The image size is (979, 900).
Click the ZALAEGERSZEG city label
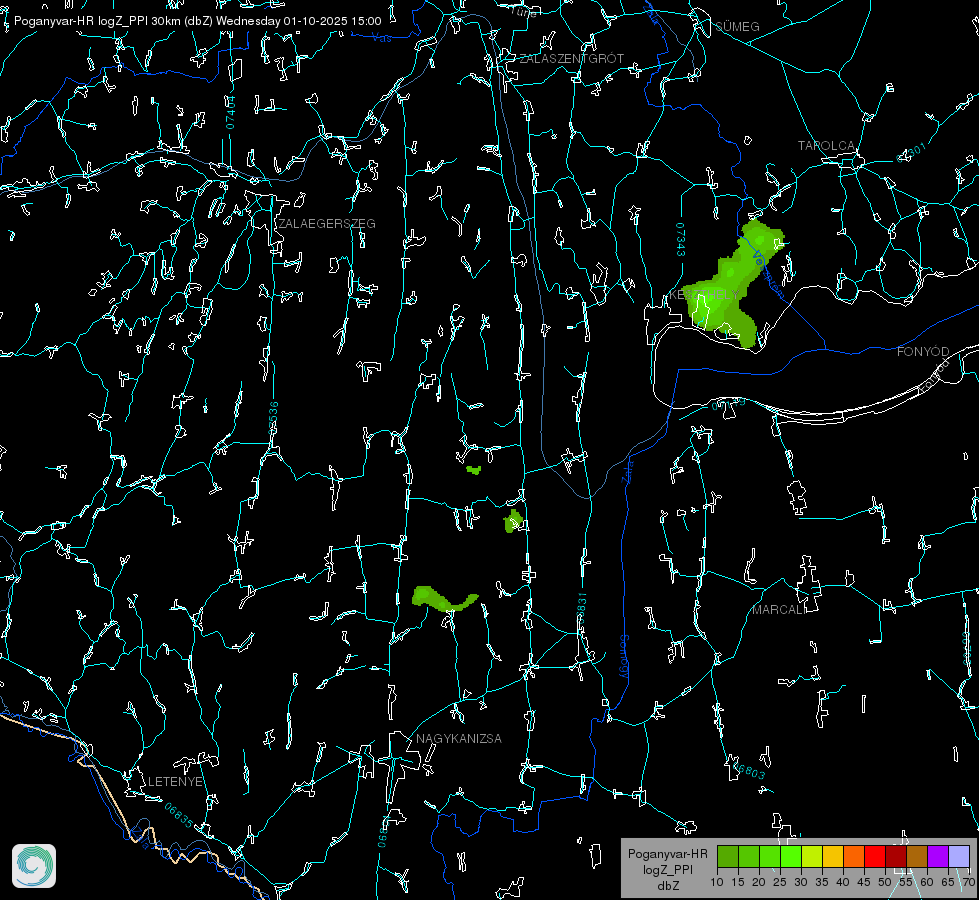pyautogui.click(x=327, y=224)
